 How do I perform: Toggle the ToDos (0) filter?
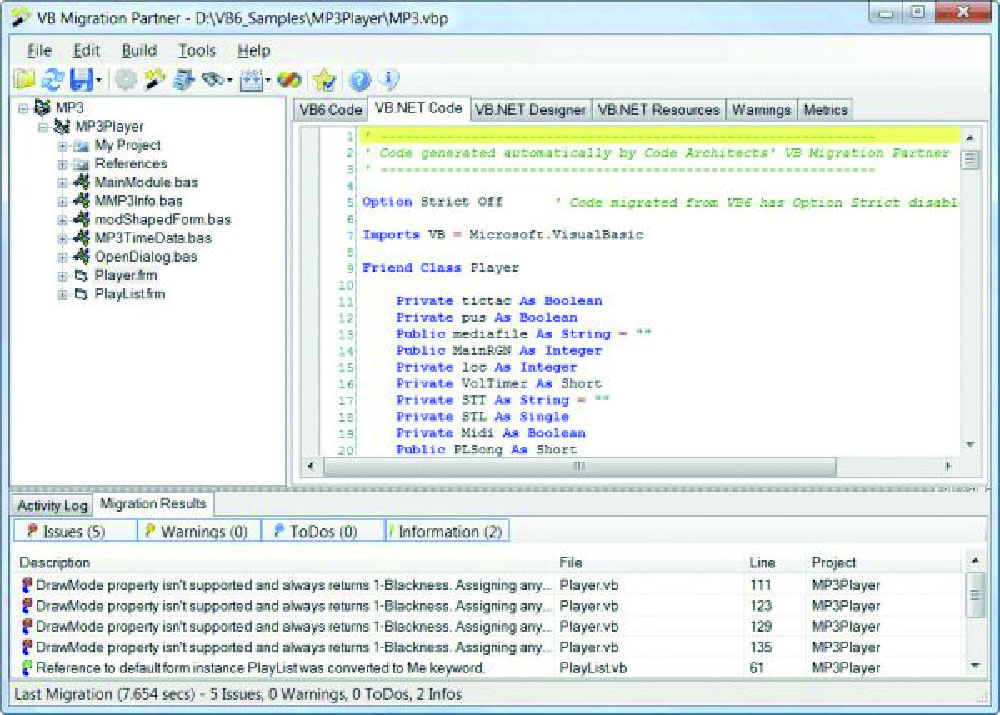[x=323, y=531]
